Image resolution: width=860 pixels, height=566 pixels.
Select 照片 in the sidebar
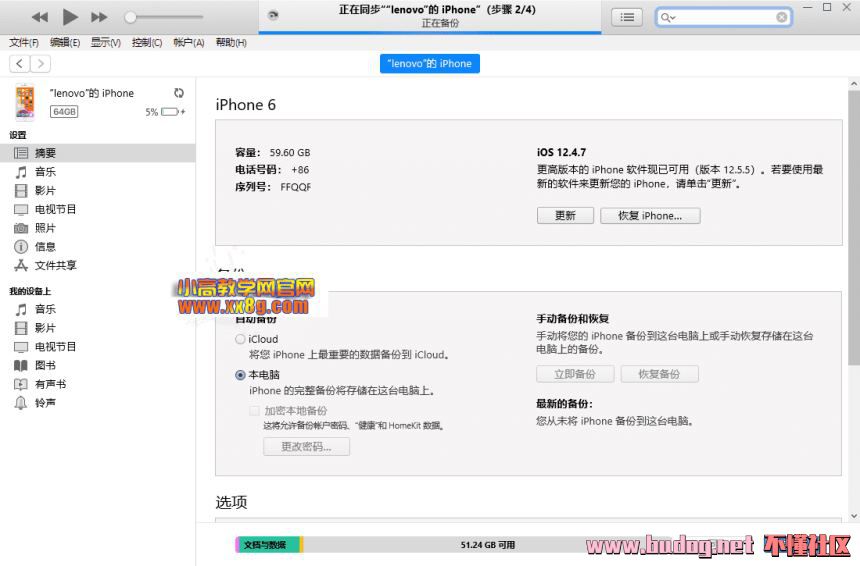point(98,228)
